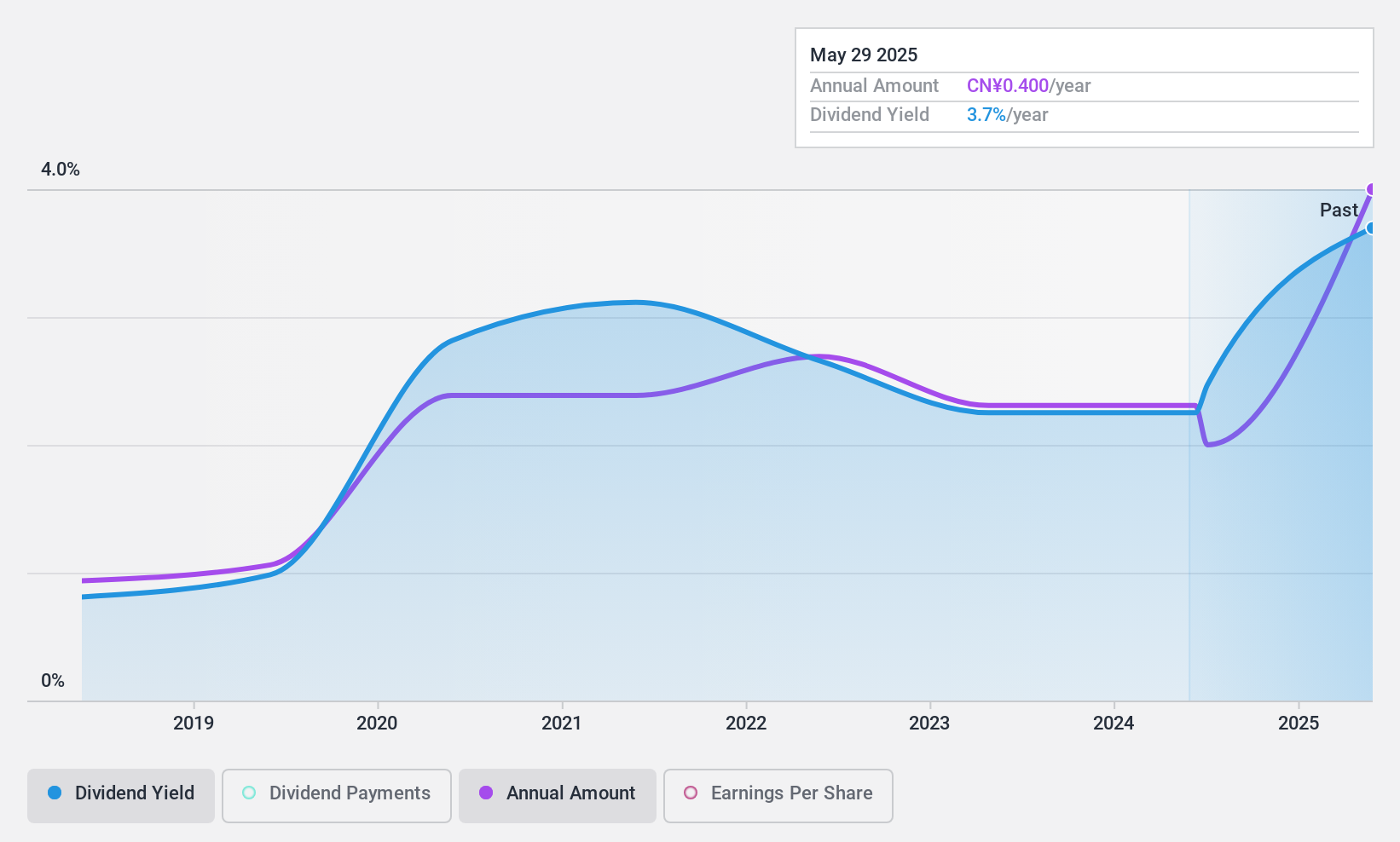Viewport: 1400px width, 842px height.
Task: Click the 'Past' label on chart
Action: tap(1339, 210)
